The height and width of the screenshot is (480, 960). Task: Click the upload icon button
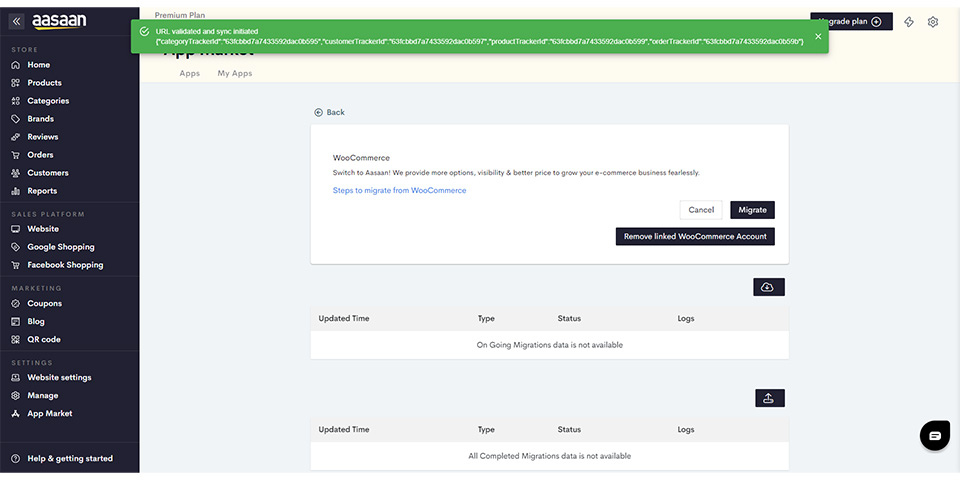tap(770, 398)
